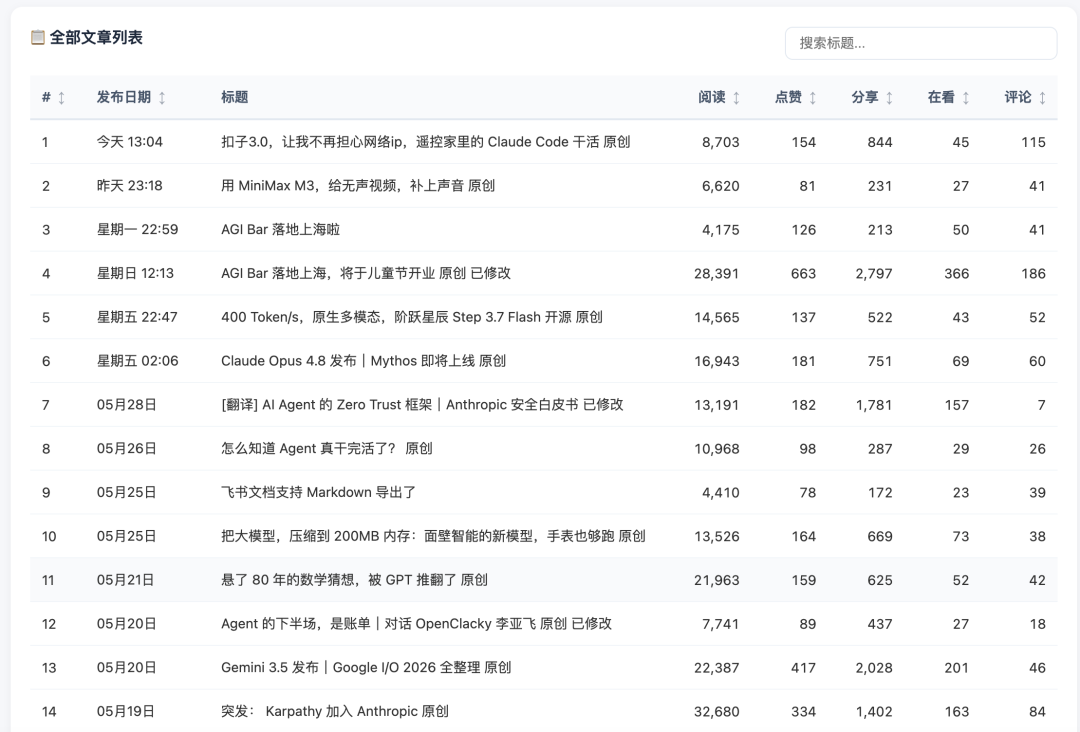Click the 05月21日 date cell
Image resolution: width=1080 pixels, height=732 pixels.
(126, 580)
